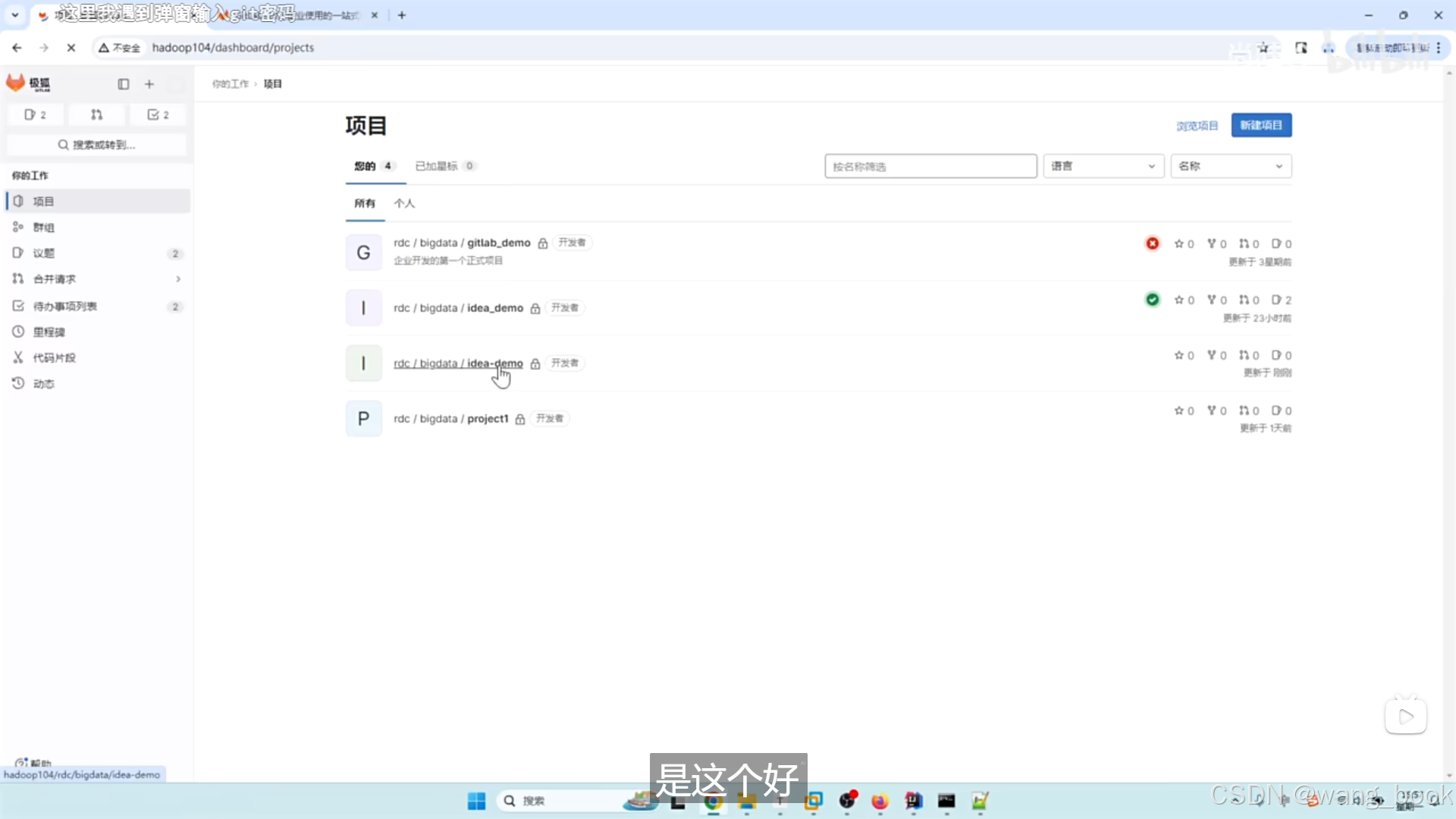This screenshot has height=819, width=1456.
Task: Open assigned issues counter showing 2
Action: coord(35,115)
